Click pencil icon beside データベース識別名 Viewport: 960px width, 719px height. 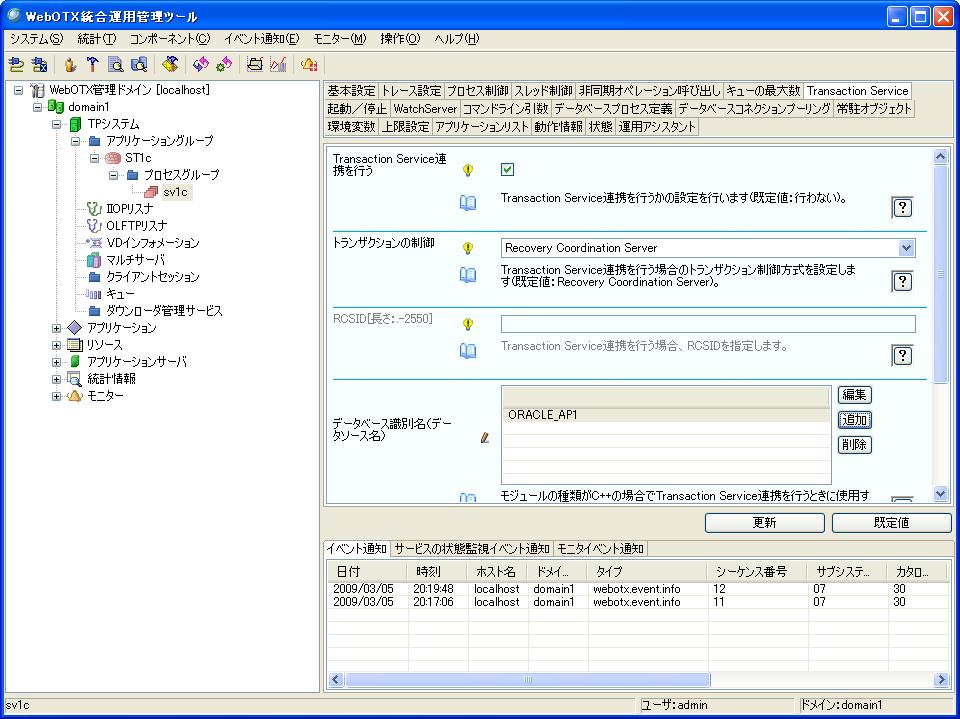pos(485,437)
